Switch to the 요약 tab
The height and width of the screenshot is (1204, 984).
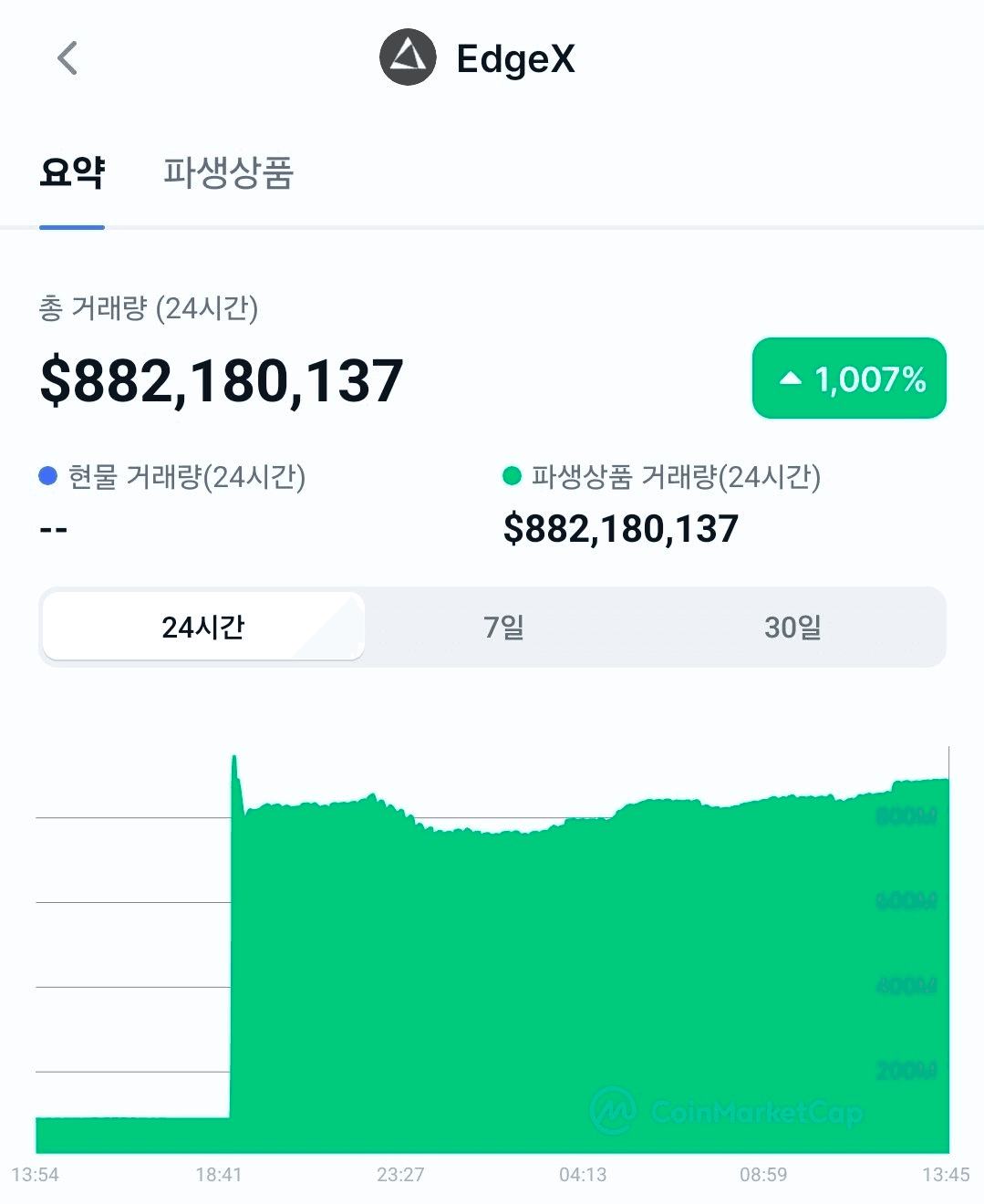point(72,171)
